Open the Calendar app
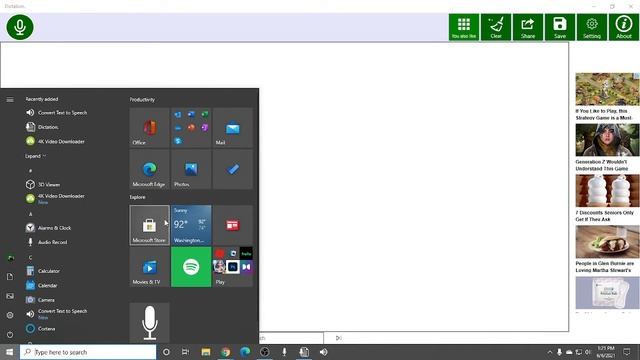 click(x=42, y=285)
